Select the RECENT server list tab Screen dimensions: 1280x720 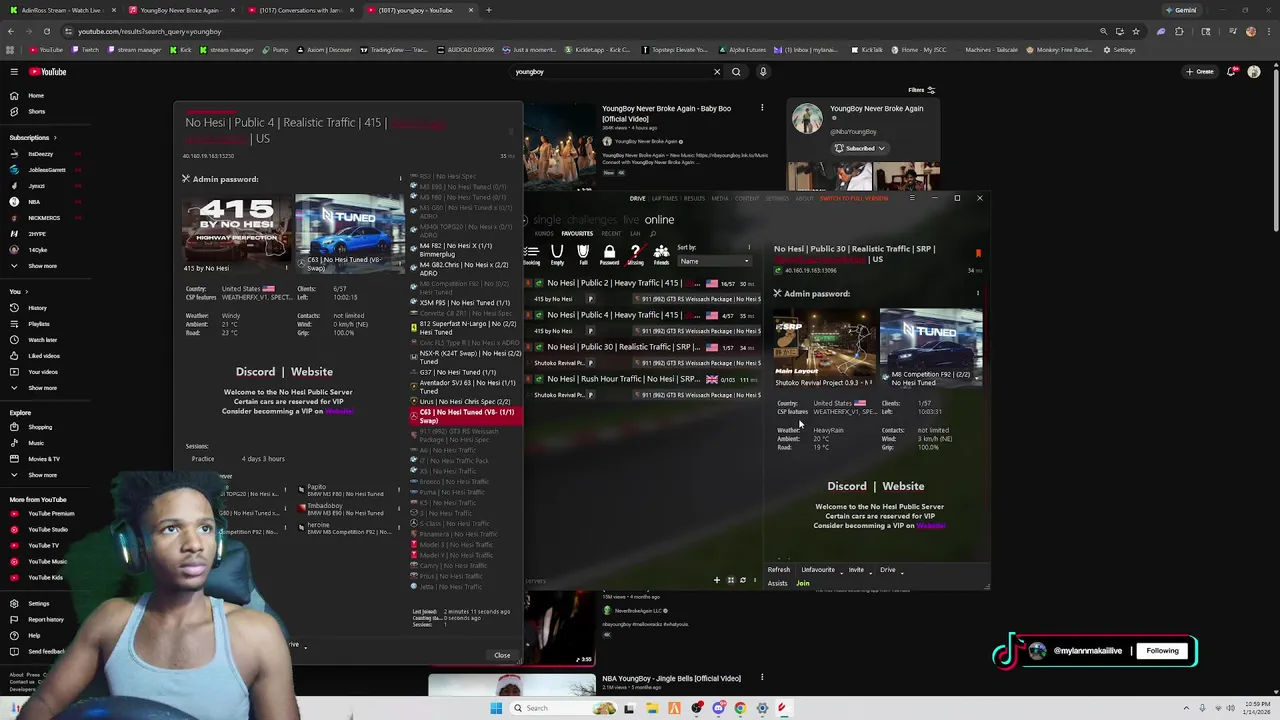(x=611, y=233)
